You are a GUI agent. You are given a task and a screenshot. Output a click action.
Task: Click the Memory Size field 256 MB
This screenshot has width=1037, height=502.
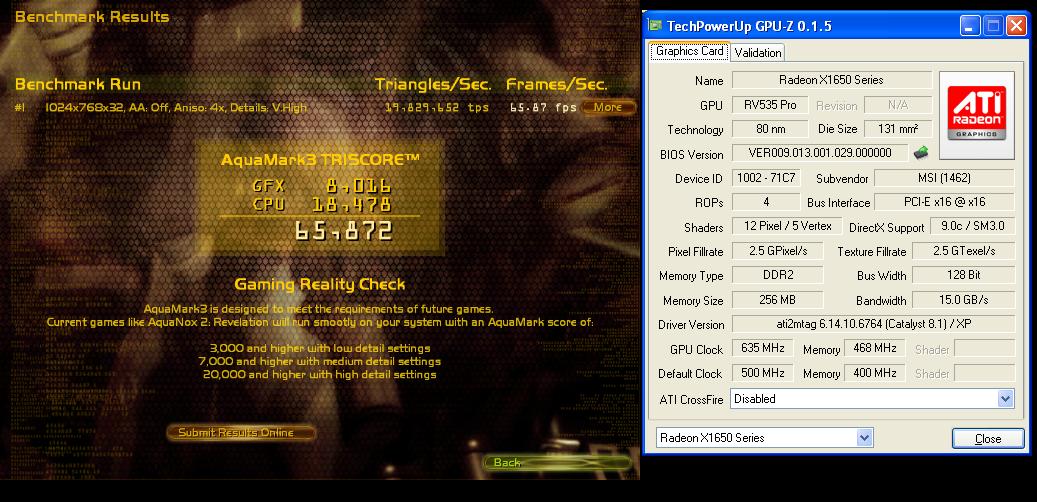pos(778,300)
